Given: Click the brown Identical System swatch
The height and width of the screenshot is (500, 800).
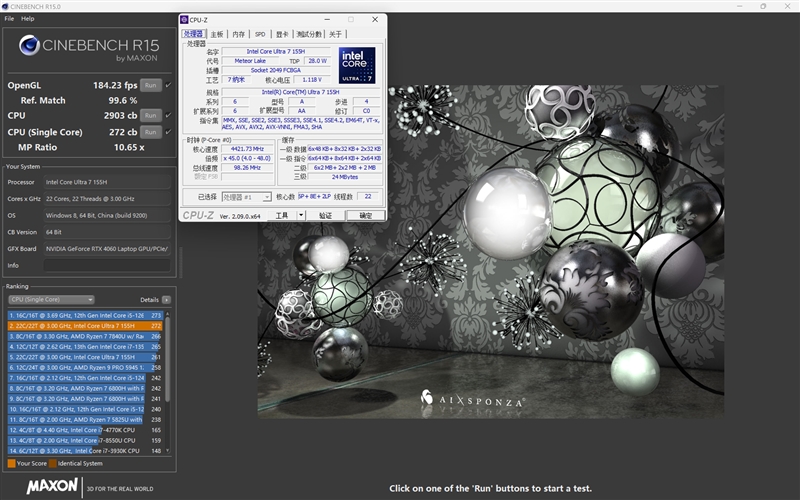Looking at the screenshot, I should tap(53, 463).
